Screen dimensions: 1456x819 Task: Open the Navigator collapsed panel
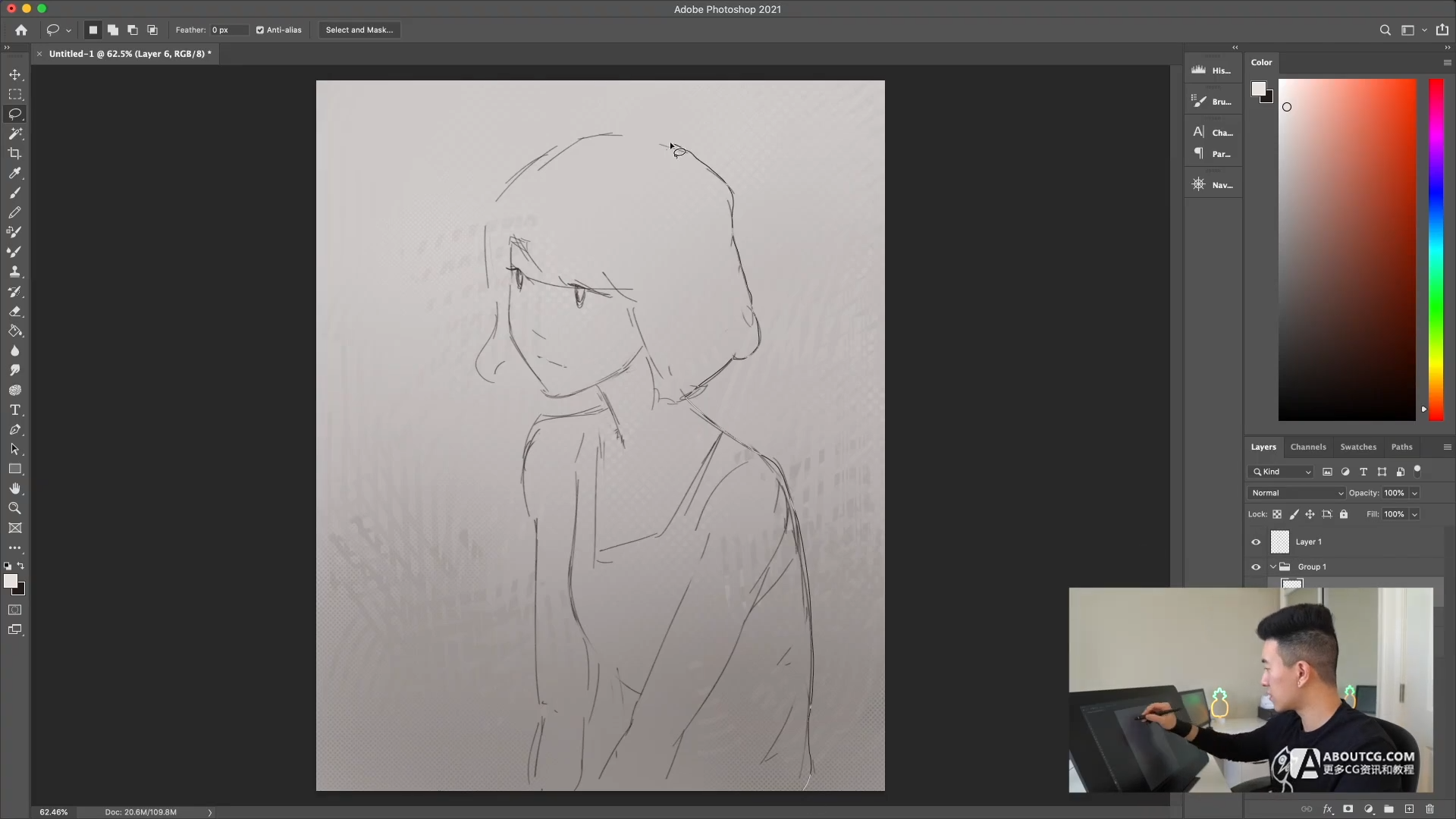pyautogui.click(x=1213, y=184)
